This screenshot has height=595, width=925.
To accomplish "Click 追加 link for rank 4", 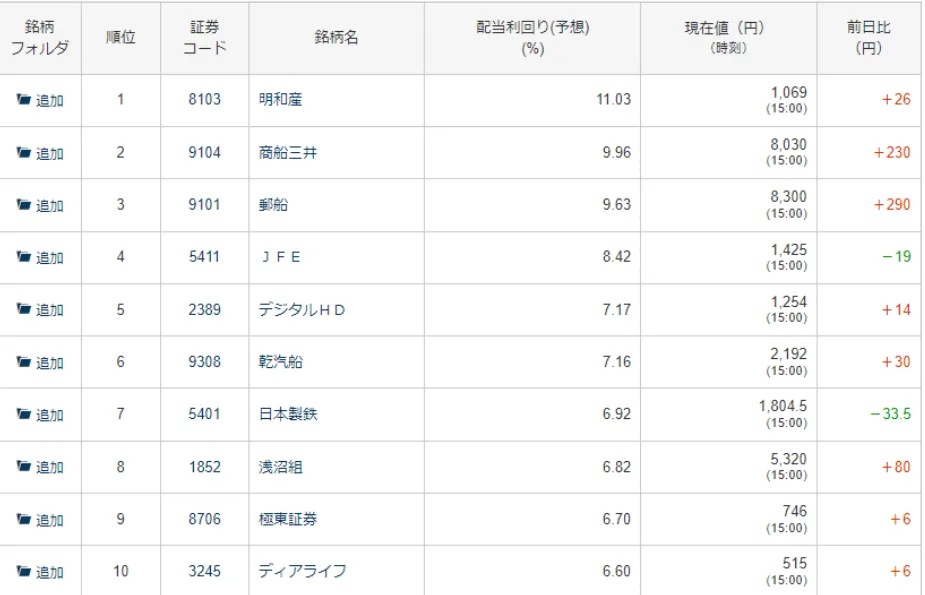I will [50, 258].
